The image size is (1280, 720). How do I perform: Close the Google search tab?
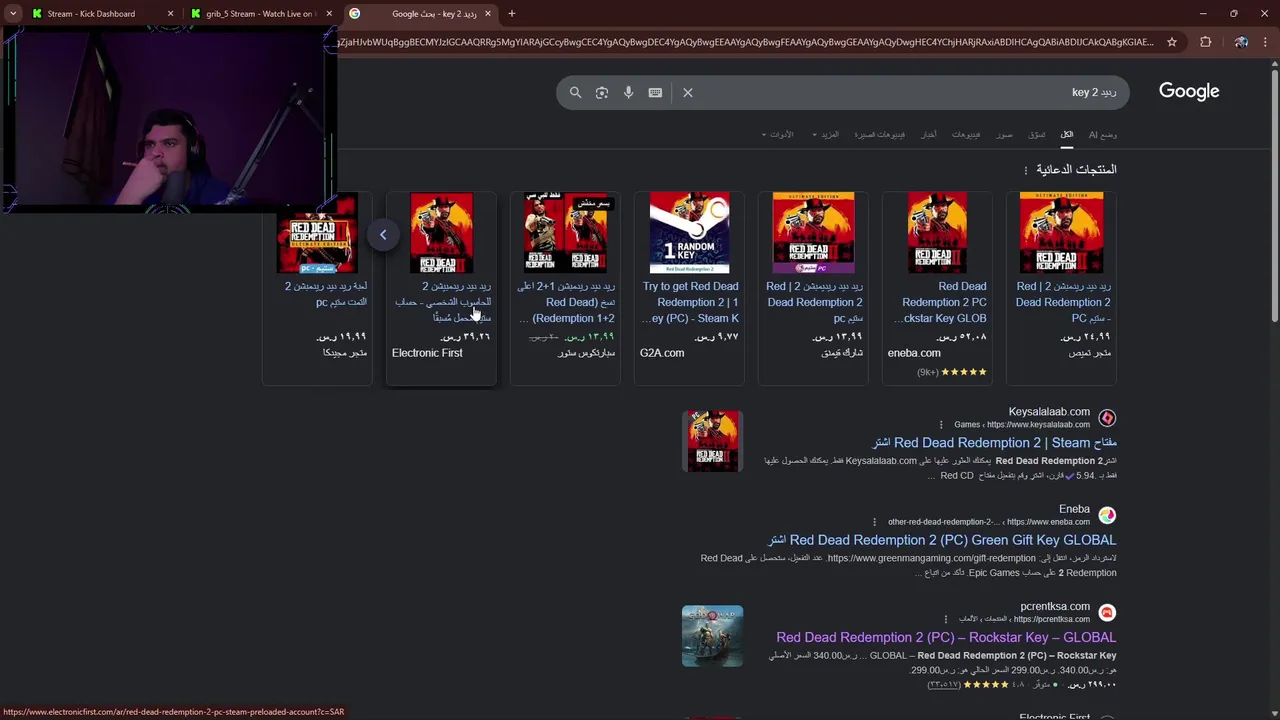click(488, 14)
